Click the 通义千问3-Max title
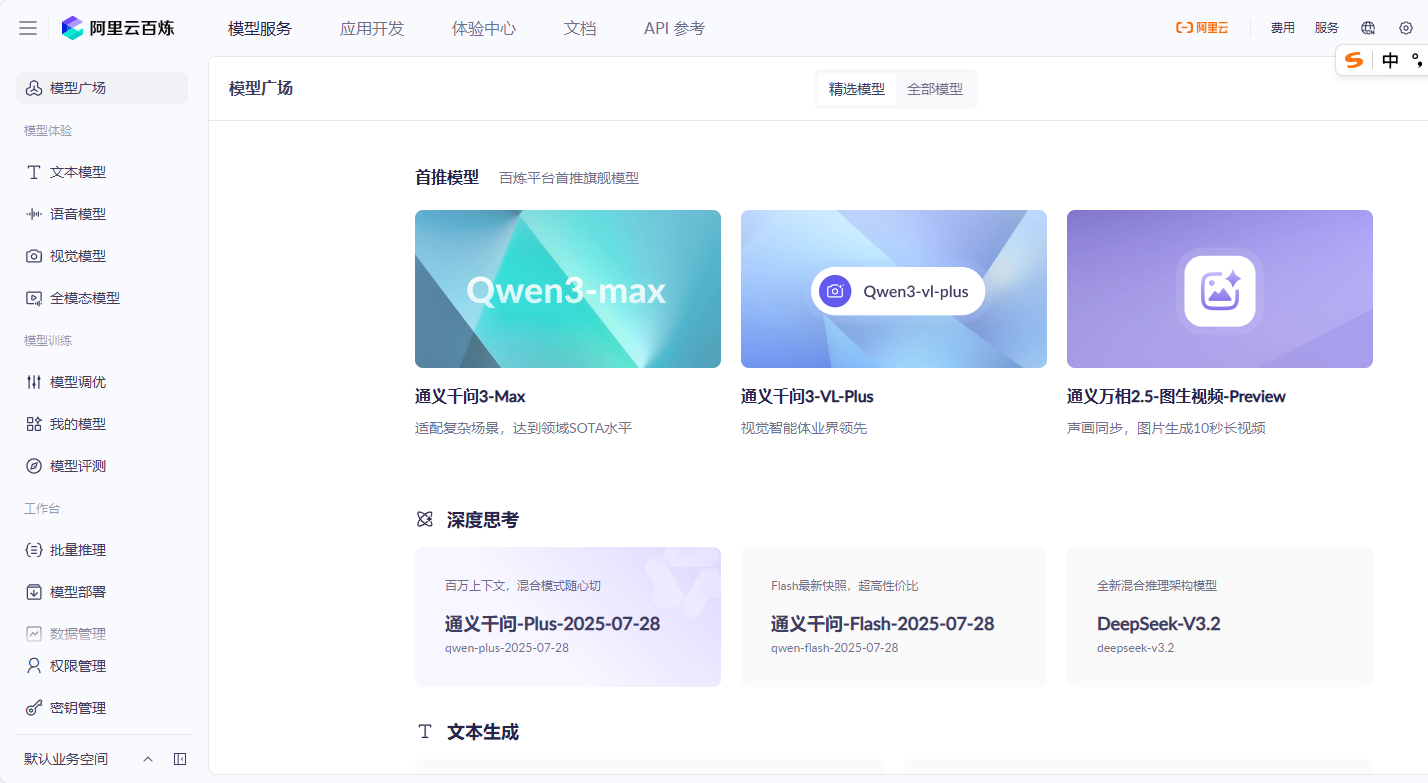The height and width of the screenshot is (783, 1428). click(x=470, y=396)
